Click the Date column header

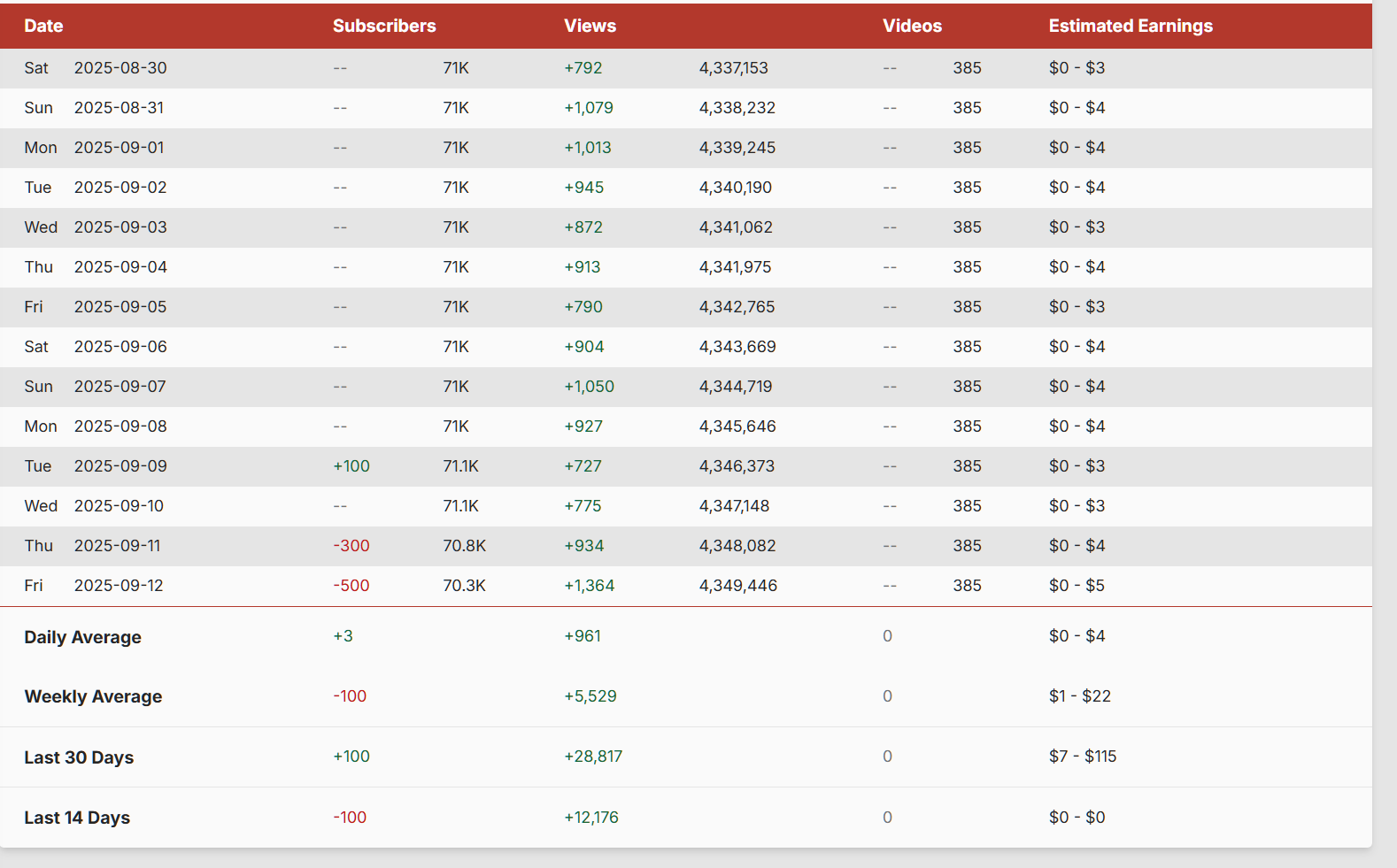(x=43, y=27)
